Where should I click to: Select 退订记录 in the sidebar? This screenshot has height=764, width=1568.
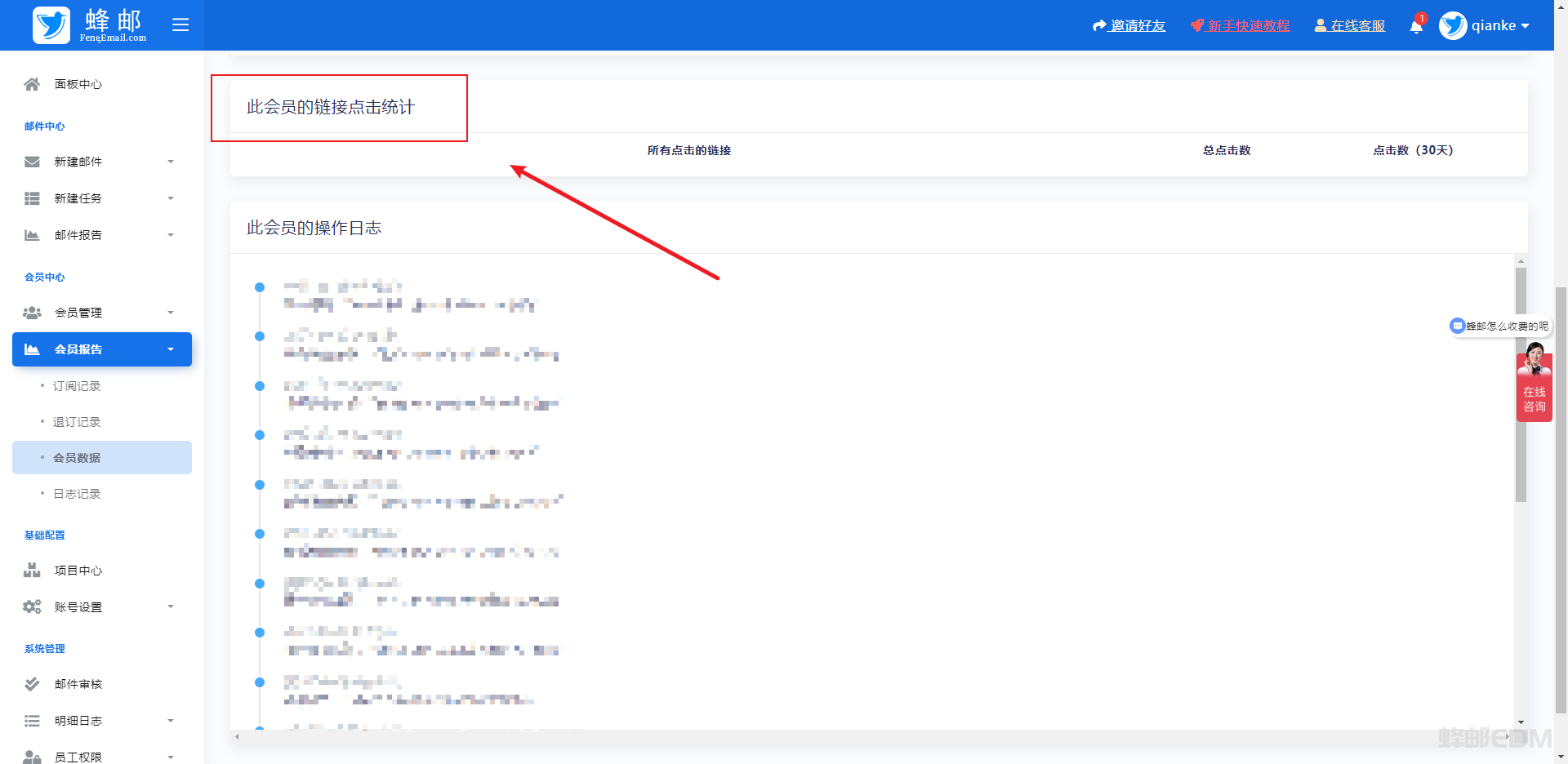77,422
